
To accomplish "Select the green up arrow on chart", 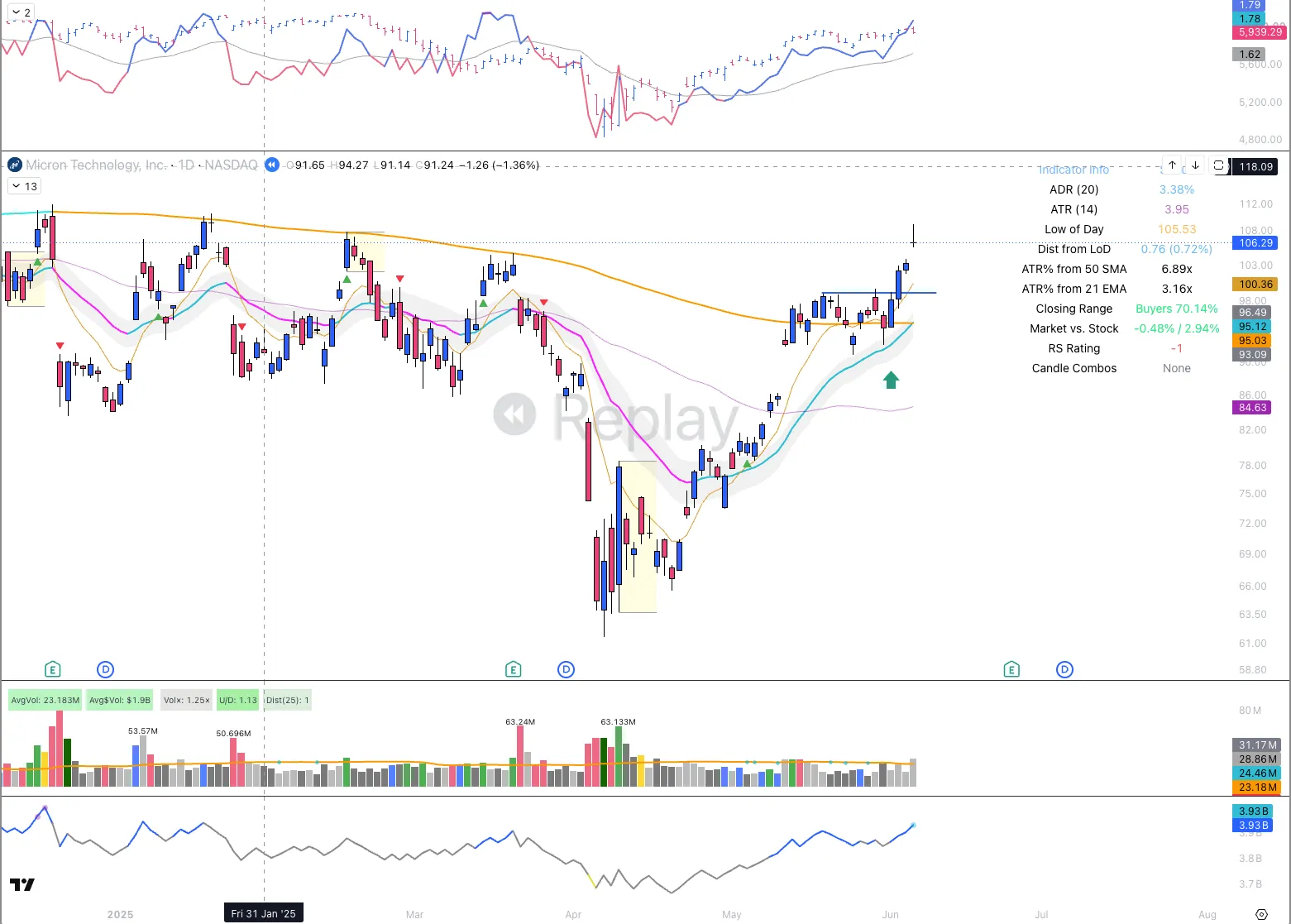I will pos(891,380).
